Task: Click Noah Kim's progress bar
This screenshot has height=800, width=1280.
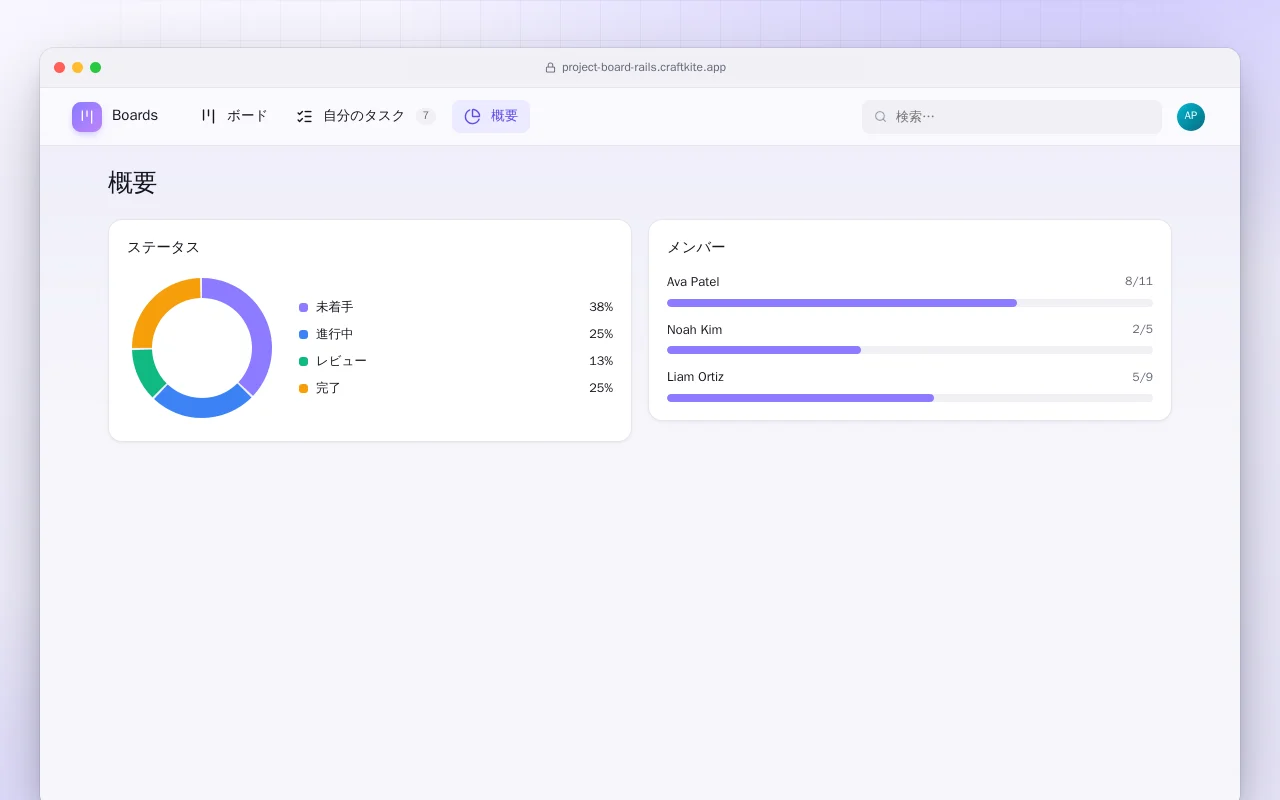Action: (x=910, y=350)
